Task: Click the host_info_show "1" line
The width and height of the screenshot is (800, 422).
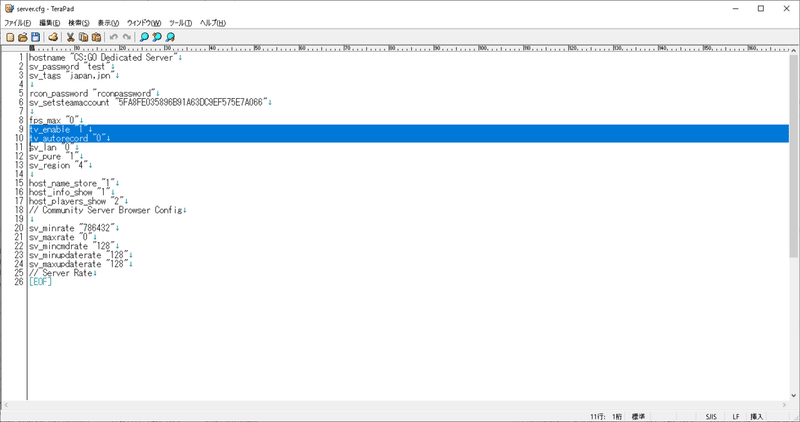Action: [x=70, y=192]
